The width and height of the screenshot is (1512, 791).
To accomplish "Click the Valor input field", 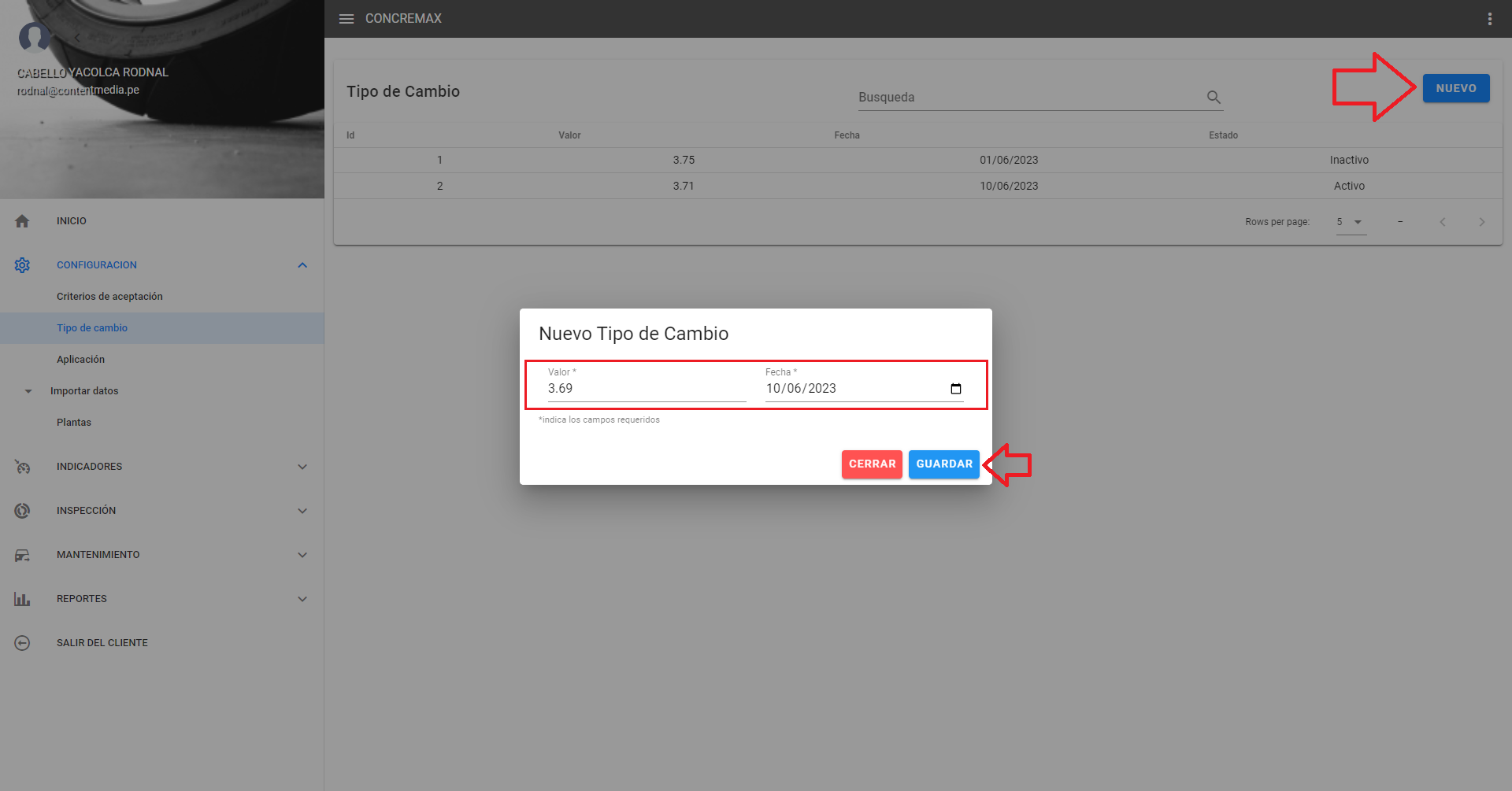I will point(646,389).
